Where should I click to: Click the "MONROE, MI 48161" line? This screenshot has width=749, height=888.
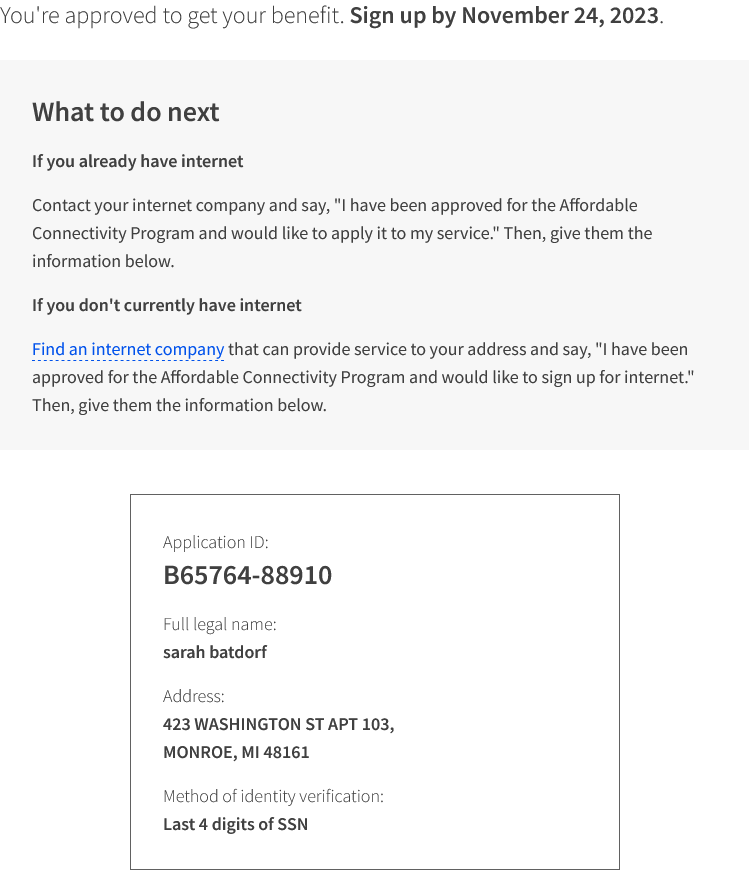pyautogui.click(x=236, y=753)
